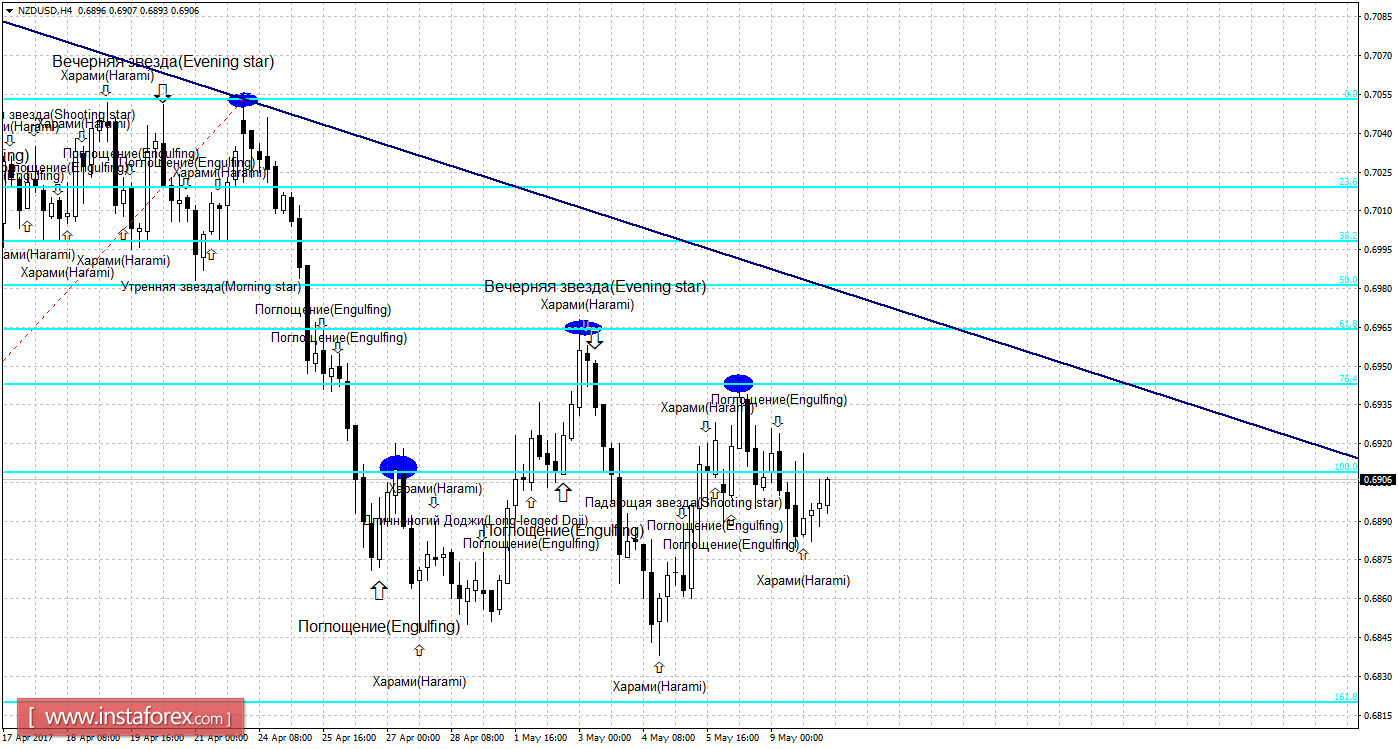The height and width of the screenshot is (749, 1398).
Task: Click the 38.2 Fibonacci level label
Action: tap(1348, 236)
